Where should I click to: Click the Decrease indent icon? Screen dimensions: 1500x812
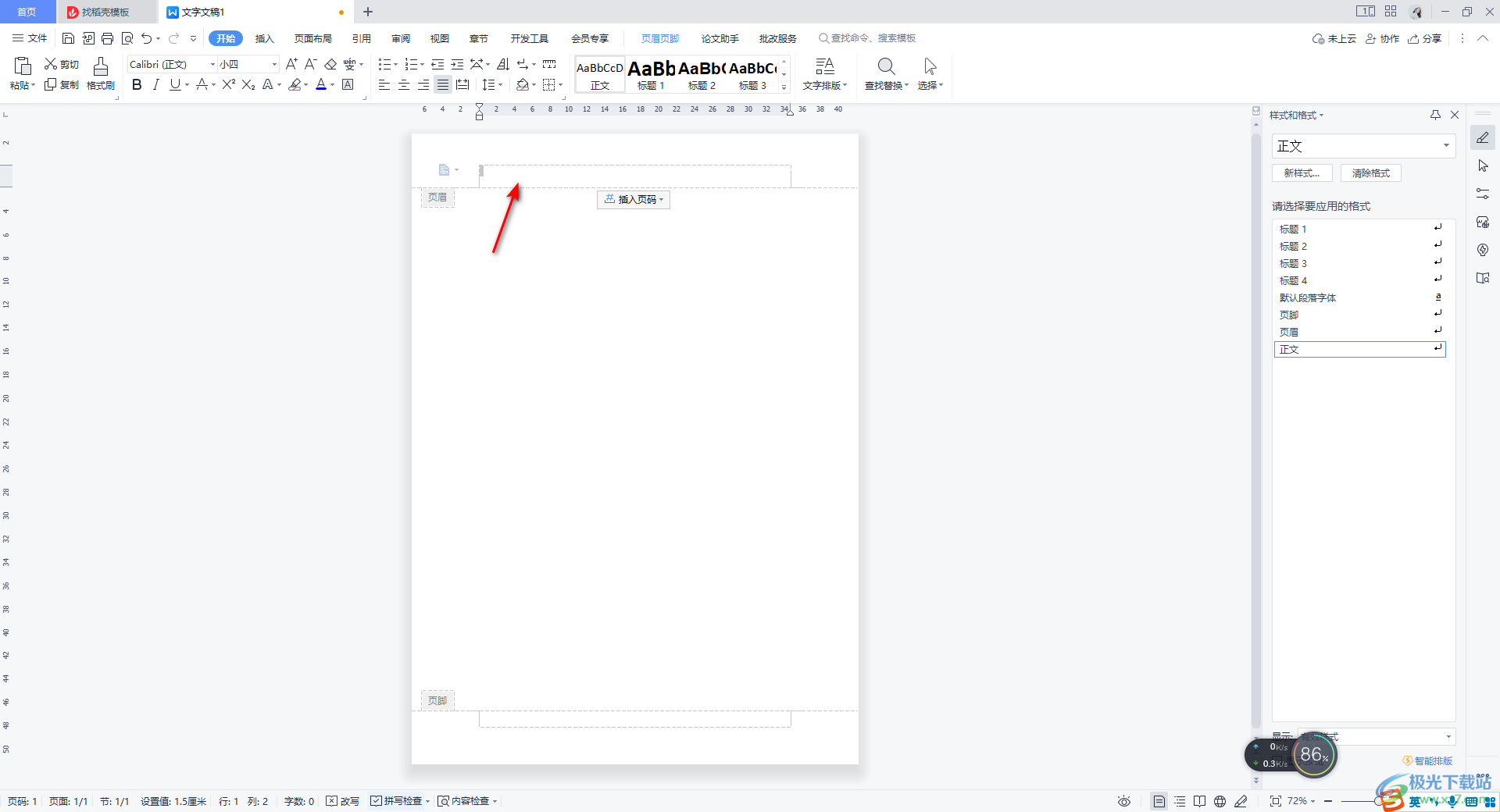pyautogui.click(x=437, y=64)
